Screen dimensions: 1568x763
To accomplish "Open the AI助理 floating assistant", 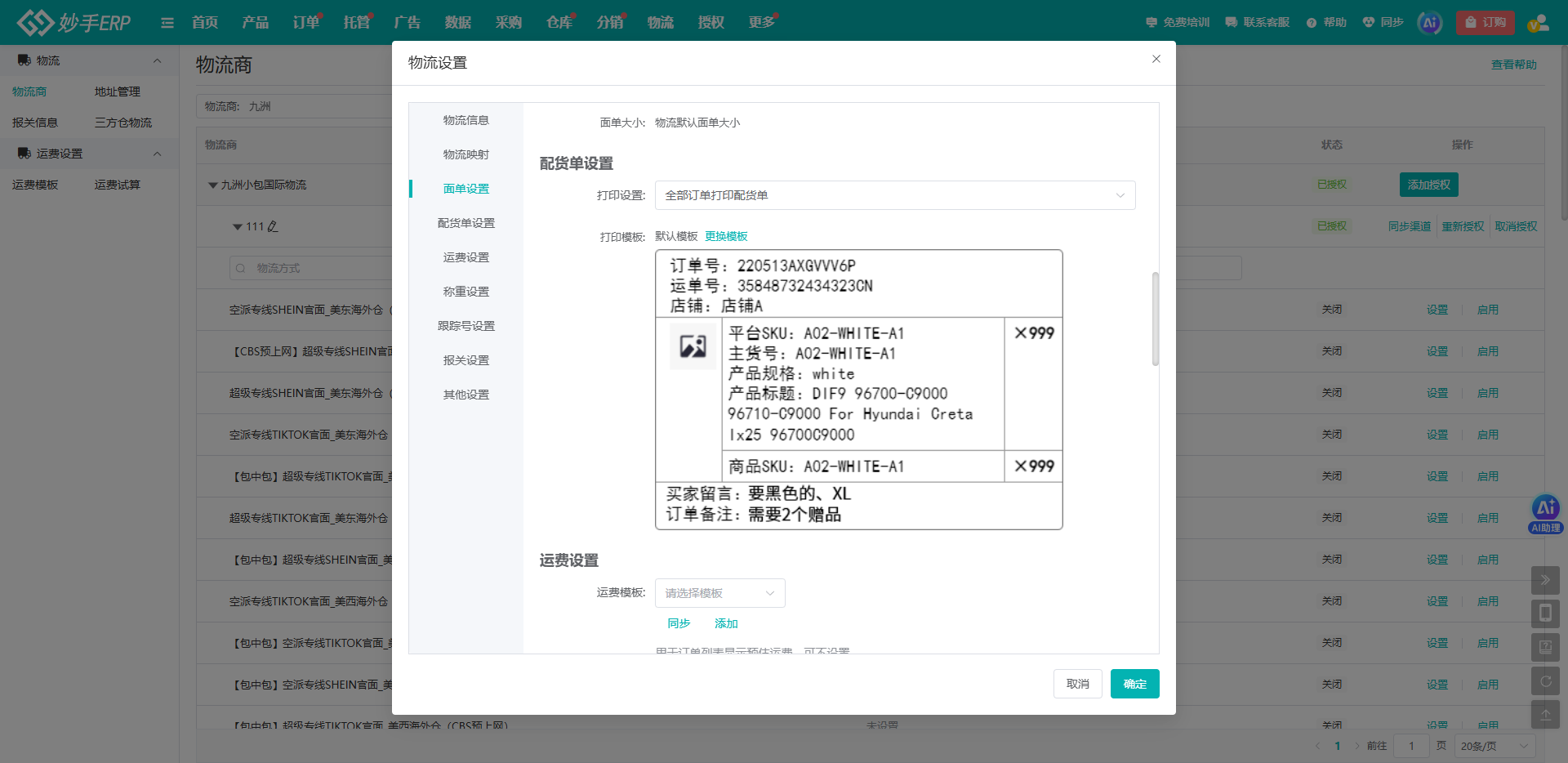I will tap(1545, 514).
